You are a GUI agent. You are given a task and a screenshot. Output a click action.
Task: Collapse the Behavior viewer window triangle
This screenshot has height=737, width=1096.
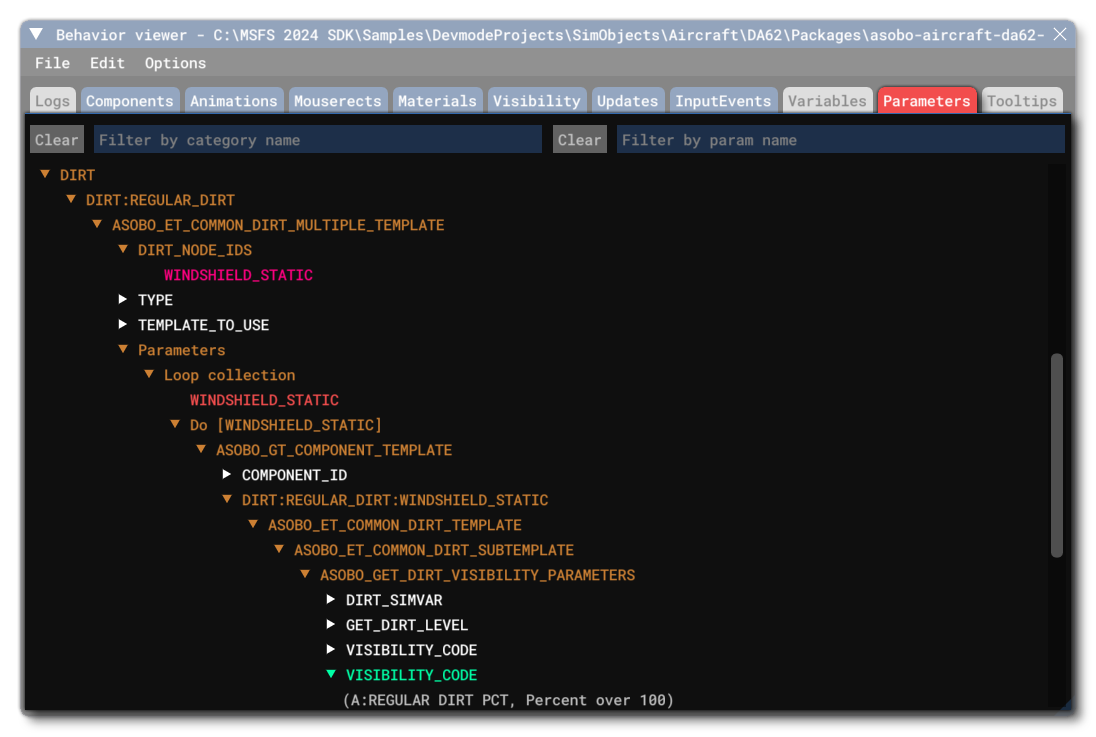pyautogui.click(x=36, y=35)
